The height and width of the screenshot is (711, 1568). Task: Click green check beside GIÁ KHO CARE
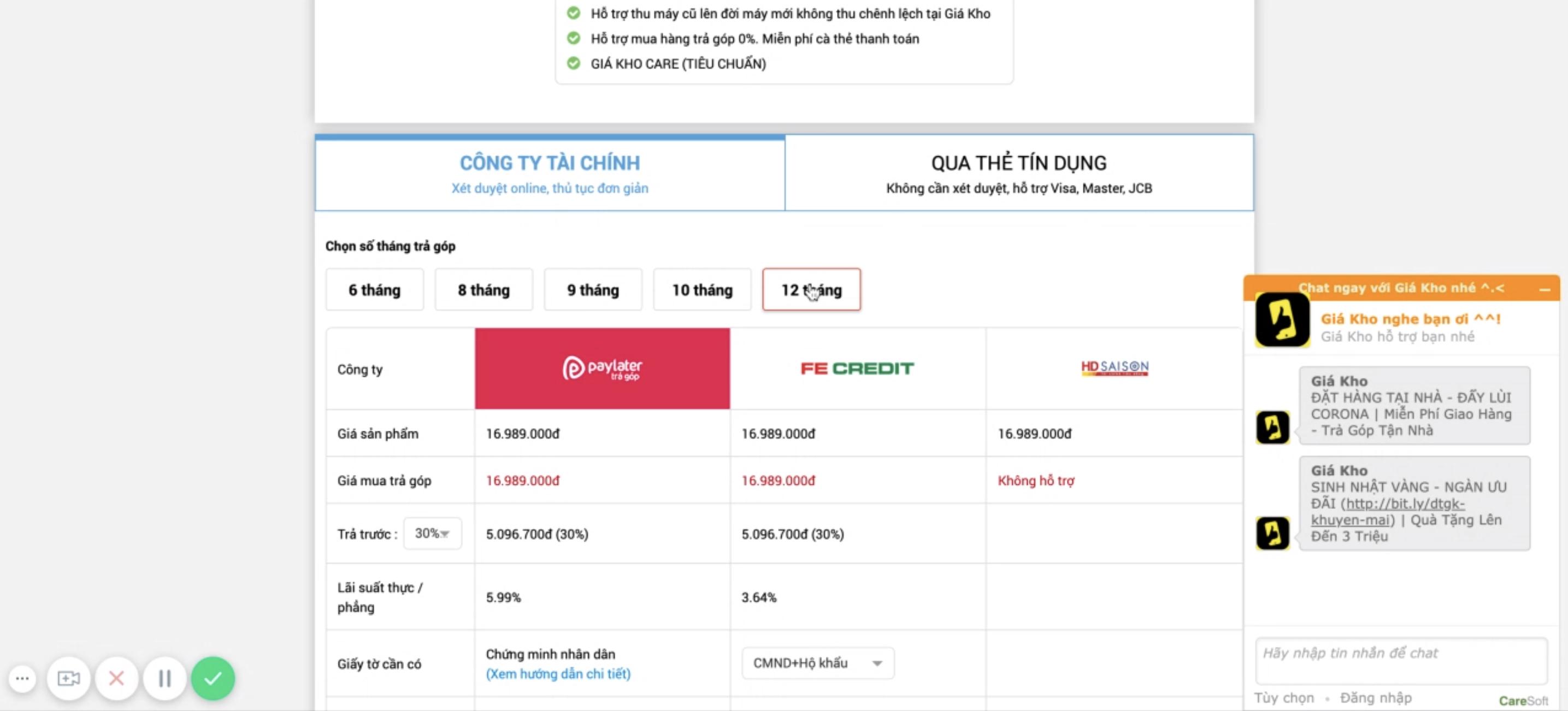(574, 63)
